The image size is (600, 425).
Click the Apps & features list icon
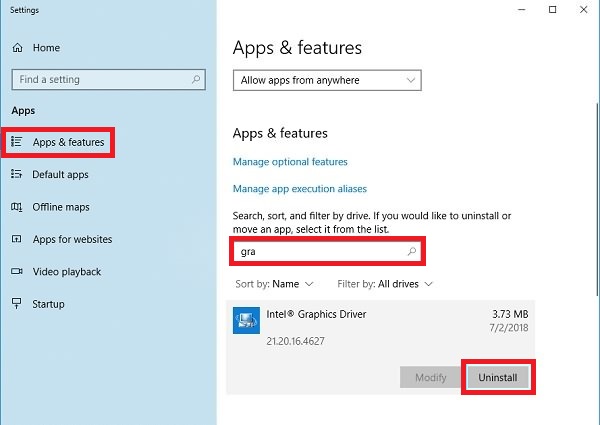pos(17,143)
